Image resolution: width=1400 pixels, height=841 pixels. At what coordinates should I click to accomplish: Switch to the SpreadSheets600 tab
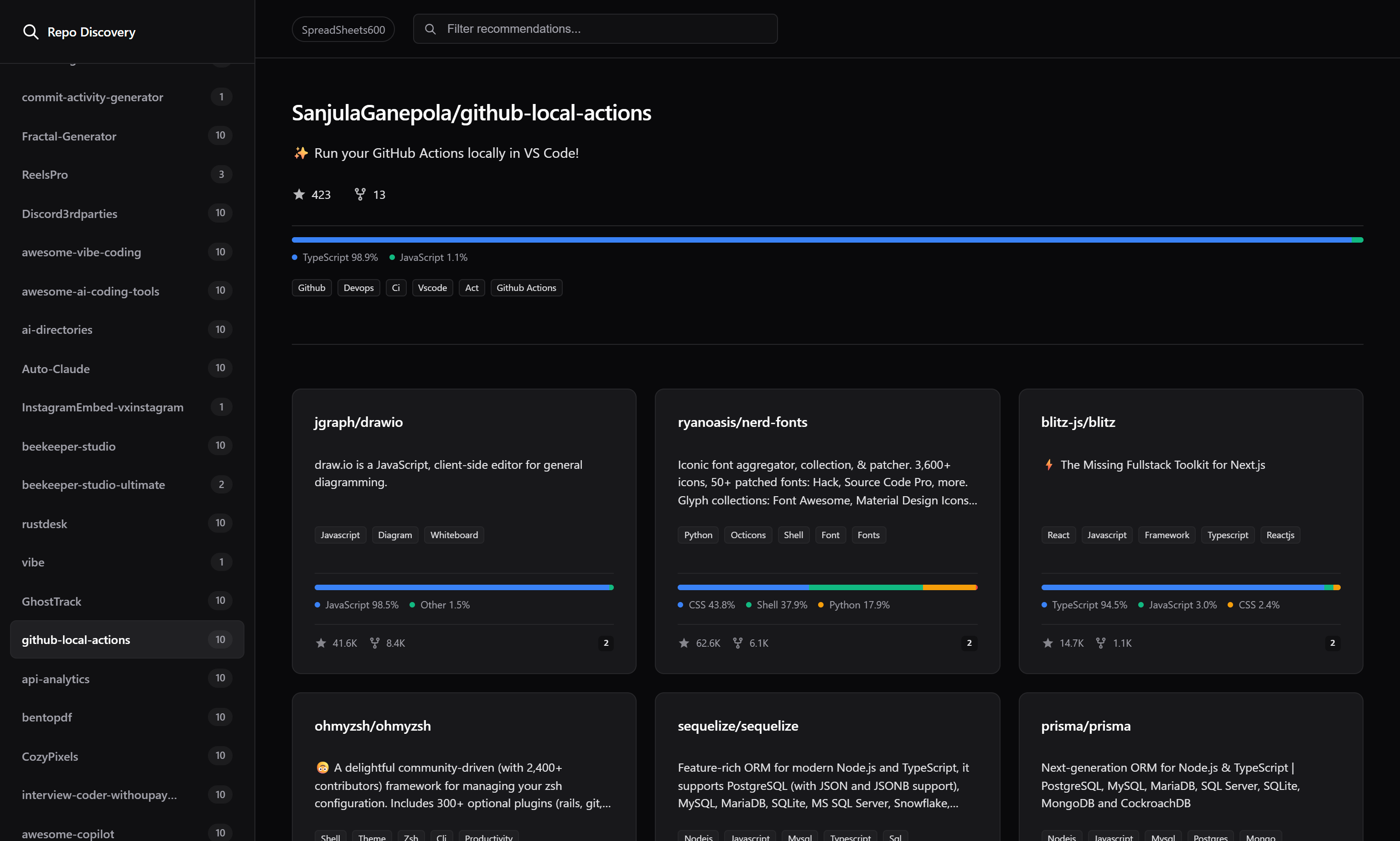click(x=343, y=29)
